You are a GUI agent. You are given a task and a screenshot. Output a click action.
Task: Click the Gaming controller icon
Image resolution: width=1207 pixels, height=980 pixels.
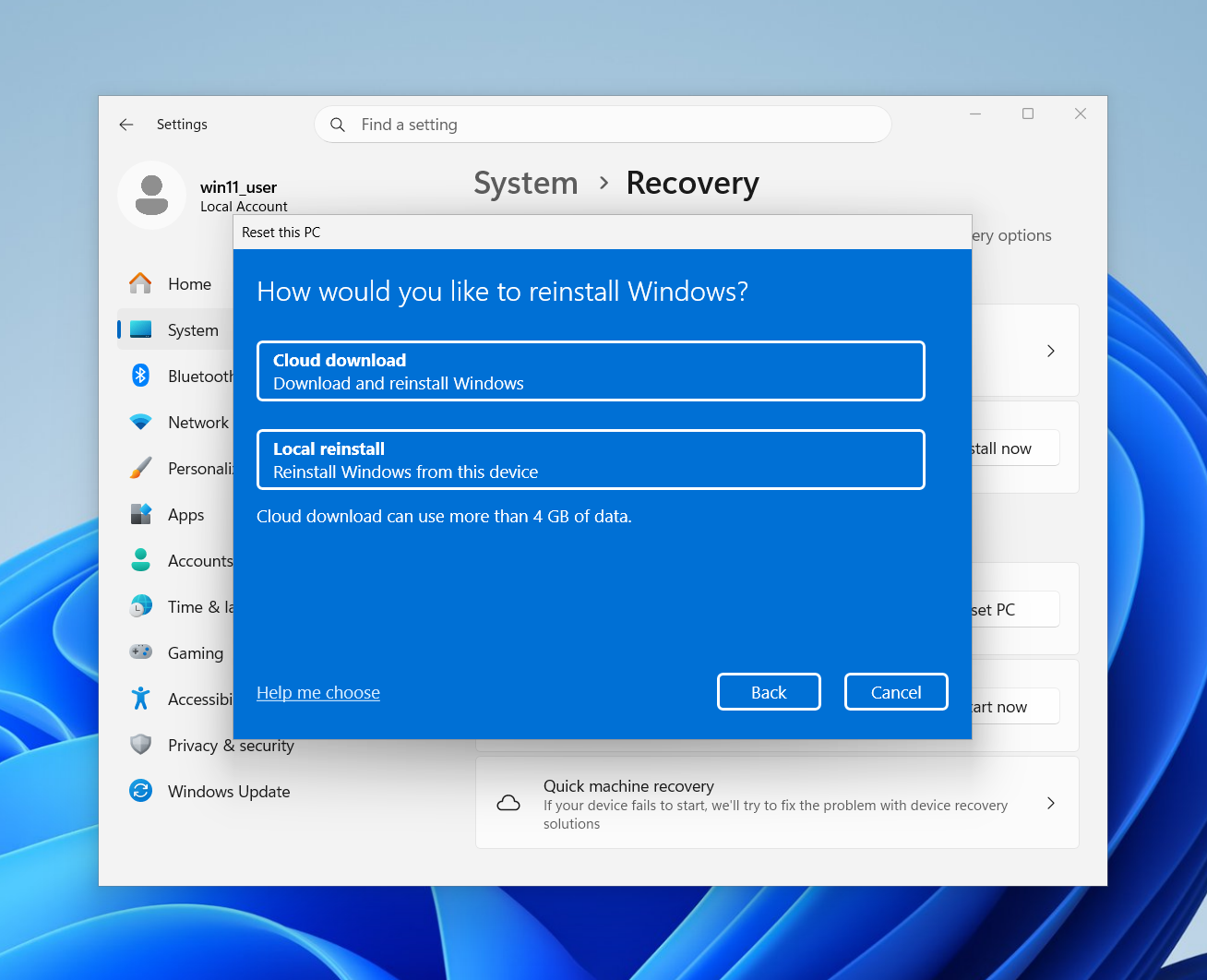click(x=140, y=651)
